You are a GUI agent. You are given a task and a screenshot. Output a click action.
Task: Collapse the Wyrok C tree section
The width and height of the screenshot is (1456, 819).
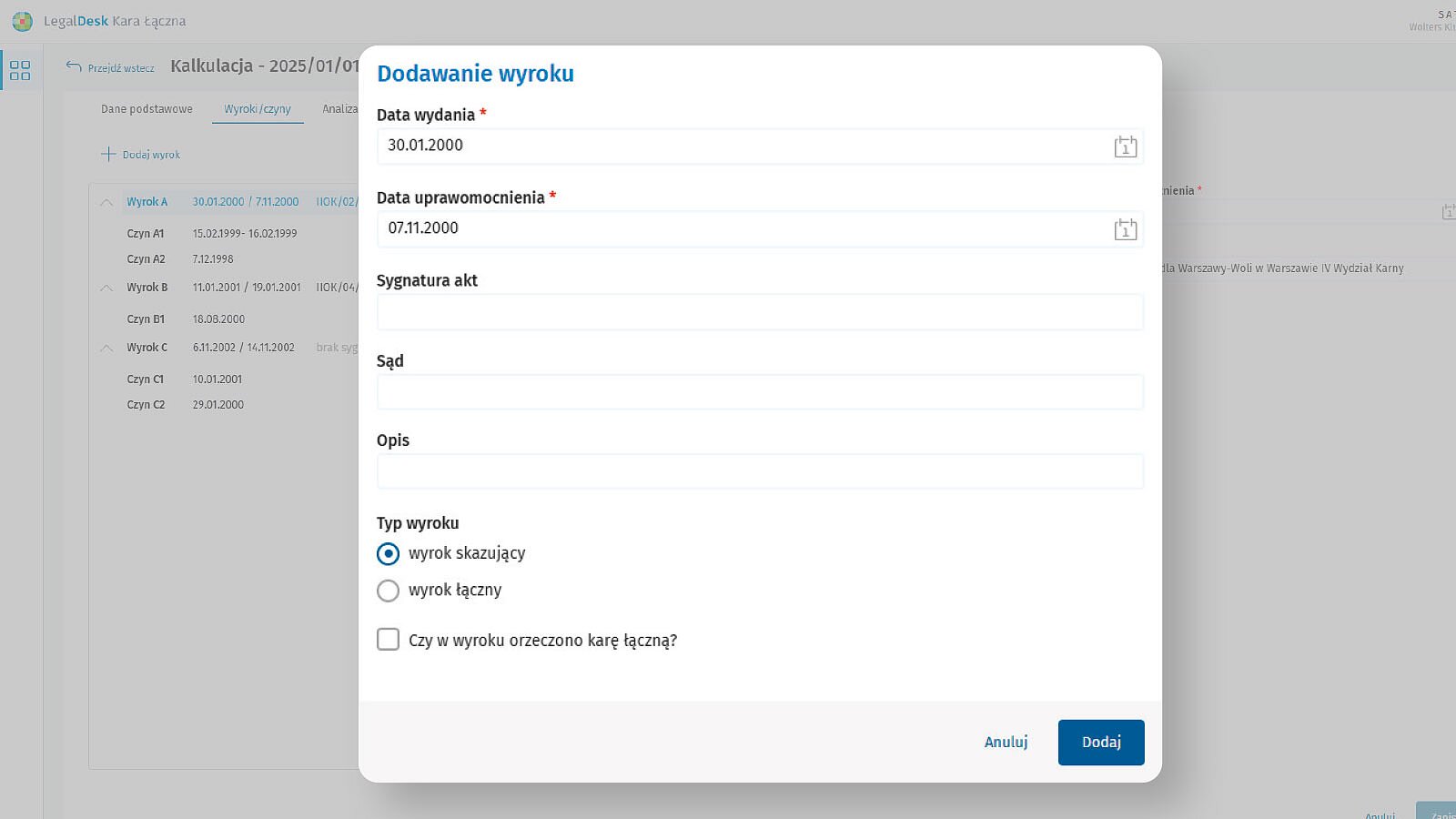click(106, 348)
